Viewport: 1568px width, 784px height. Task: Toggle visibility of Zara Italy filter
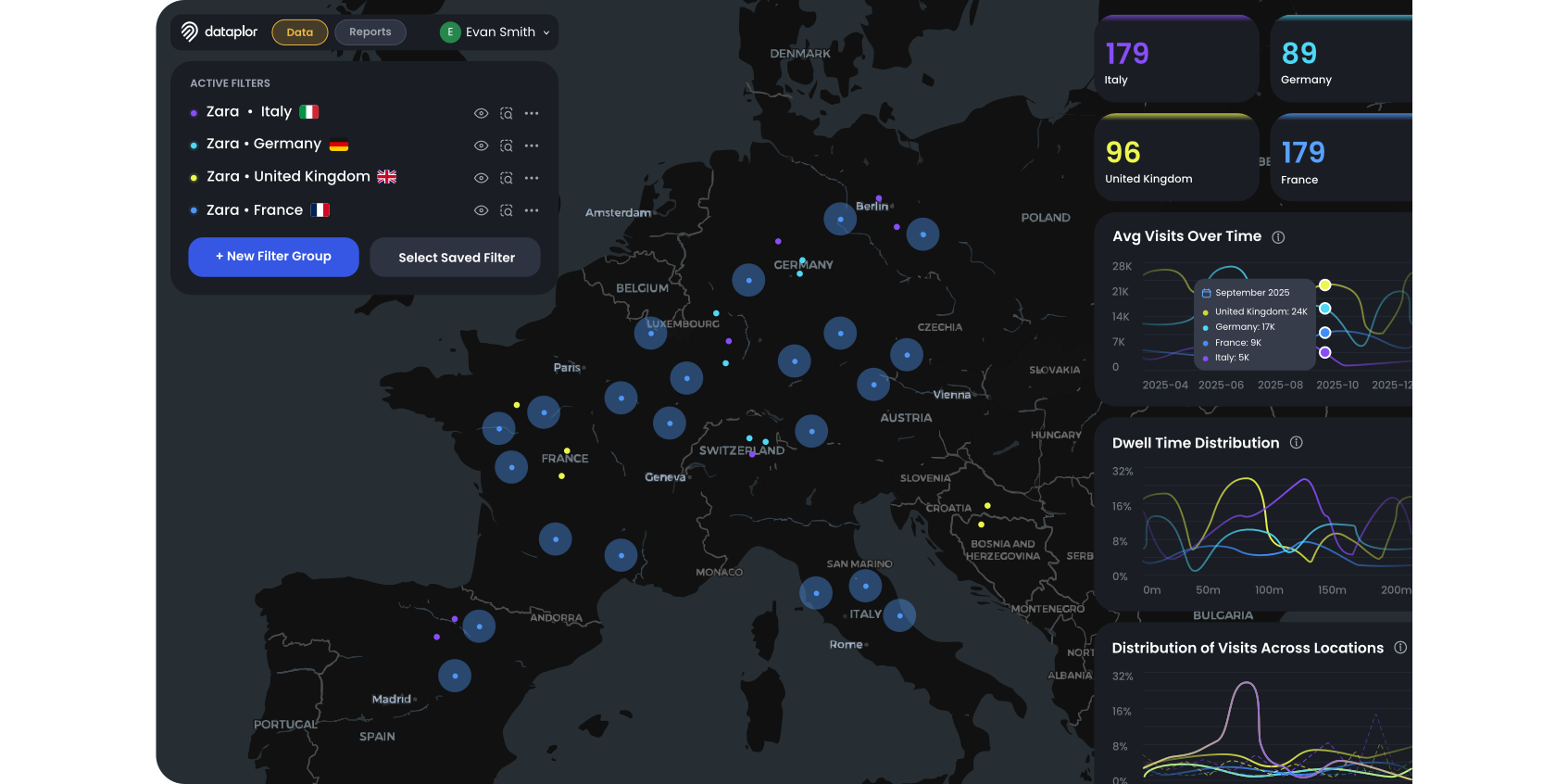481,113
